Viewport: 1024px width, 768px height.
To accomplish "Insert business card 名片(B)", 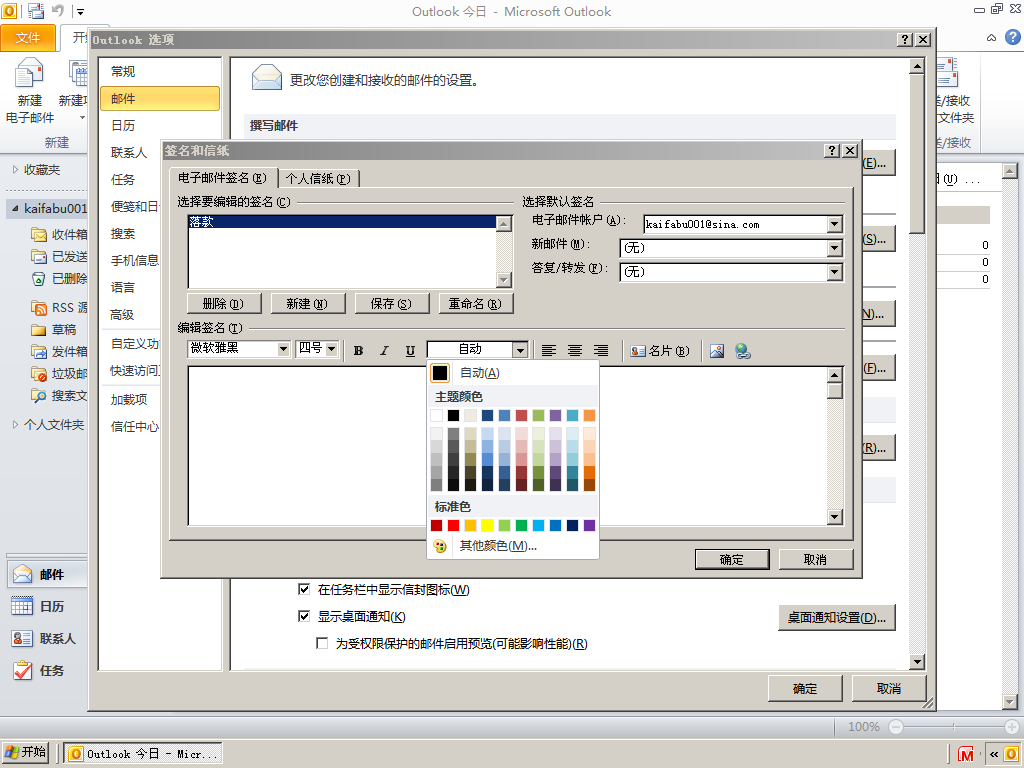I will click(x=660, y=351).
